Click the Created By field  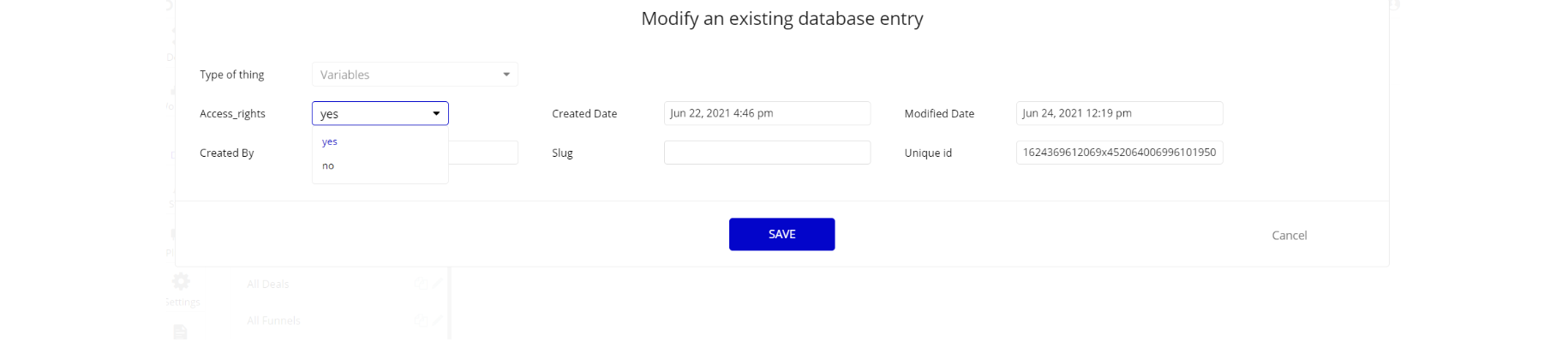tap(484, 153)
